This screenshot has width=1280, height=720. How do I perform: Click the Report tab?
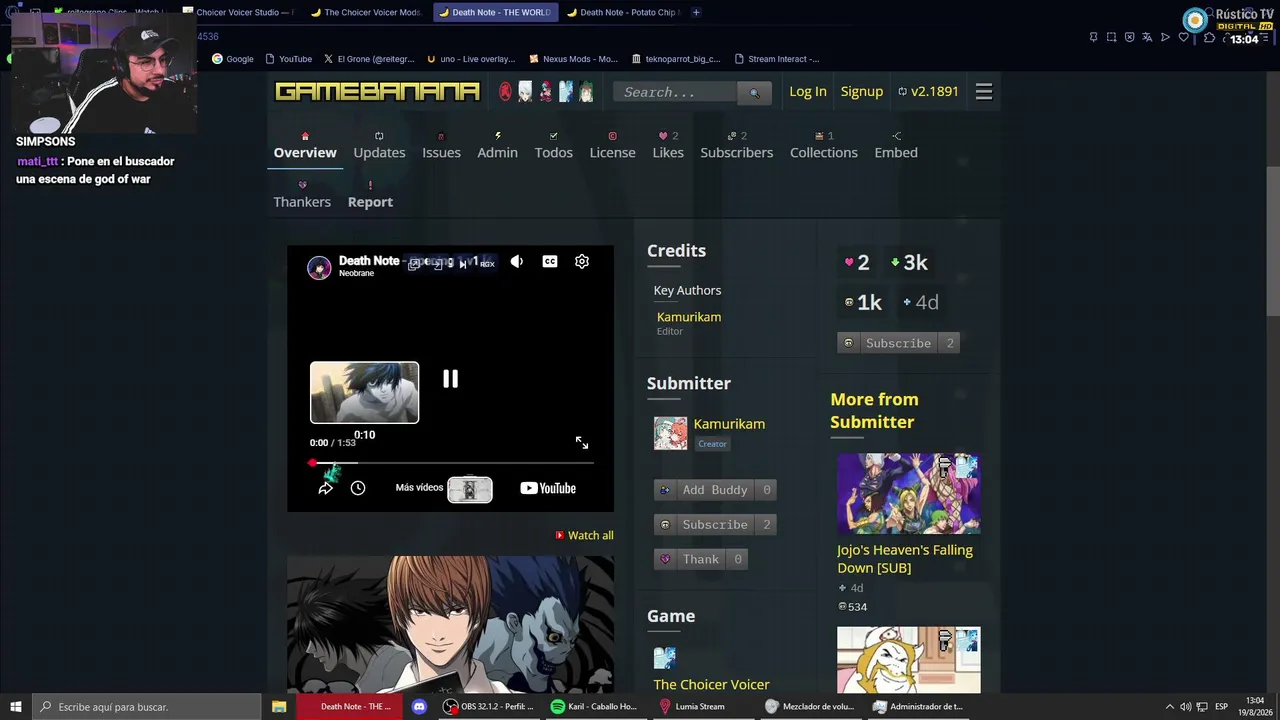[x=370, y=194]
